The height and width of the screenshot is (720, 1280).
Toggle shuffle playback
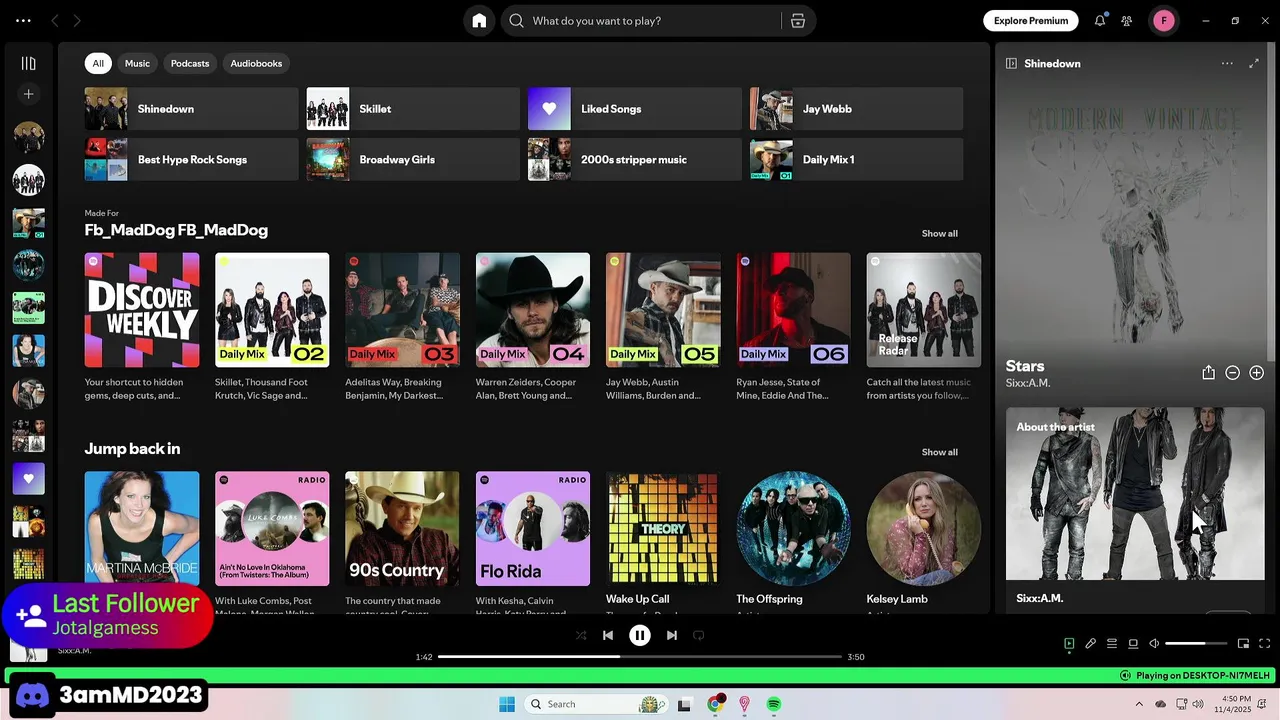(581, 635)
